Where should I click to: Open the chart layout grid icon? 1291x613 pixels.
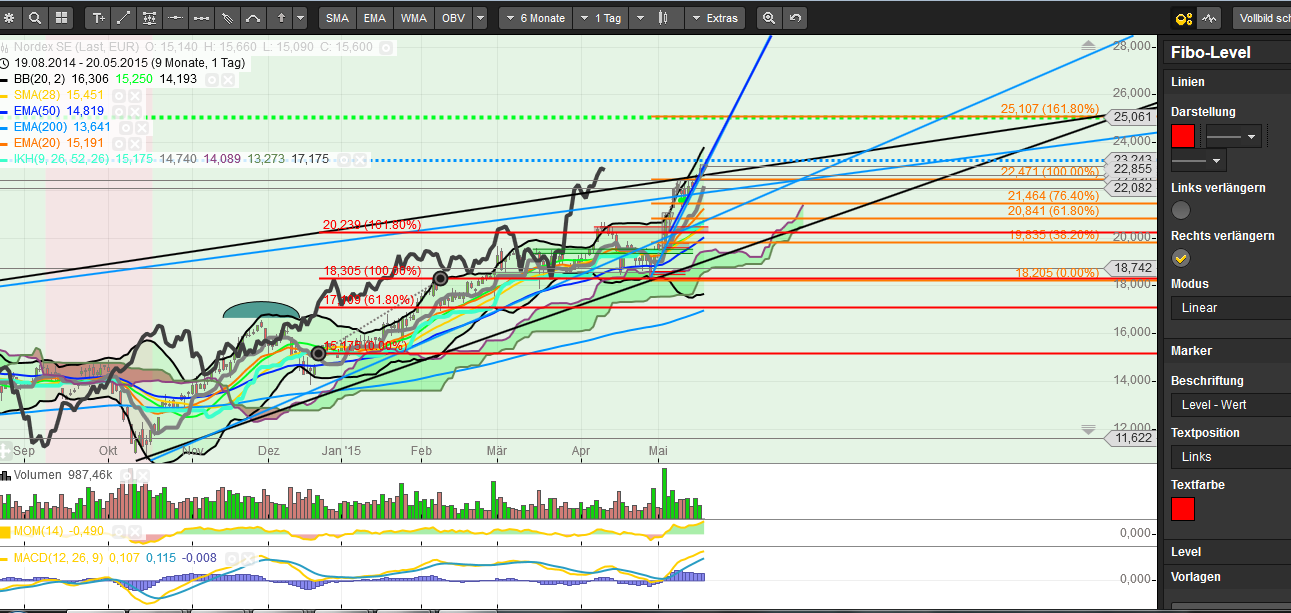61,18
